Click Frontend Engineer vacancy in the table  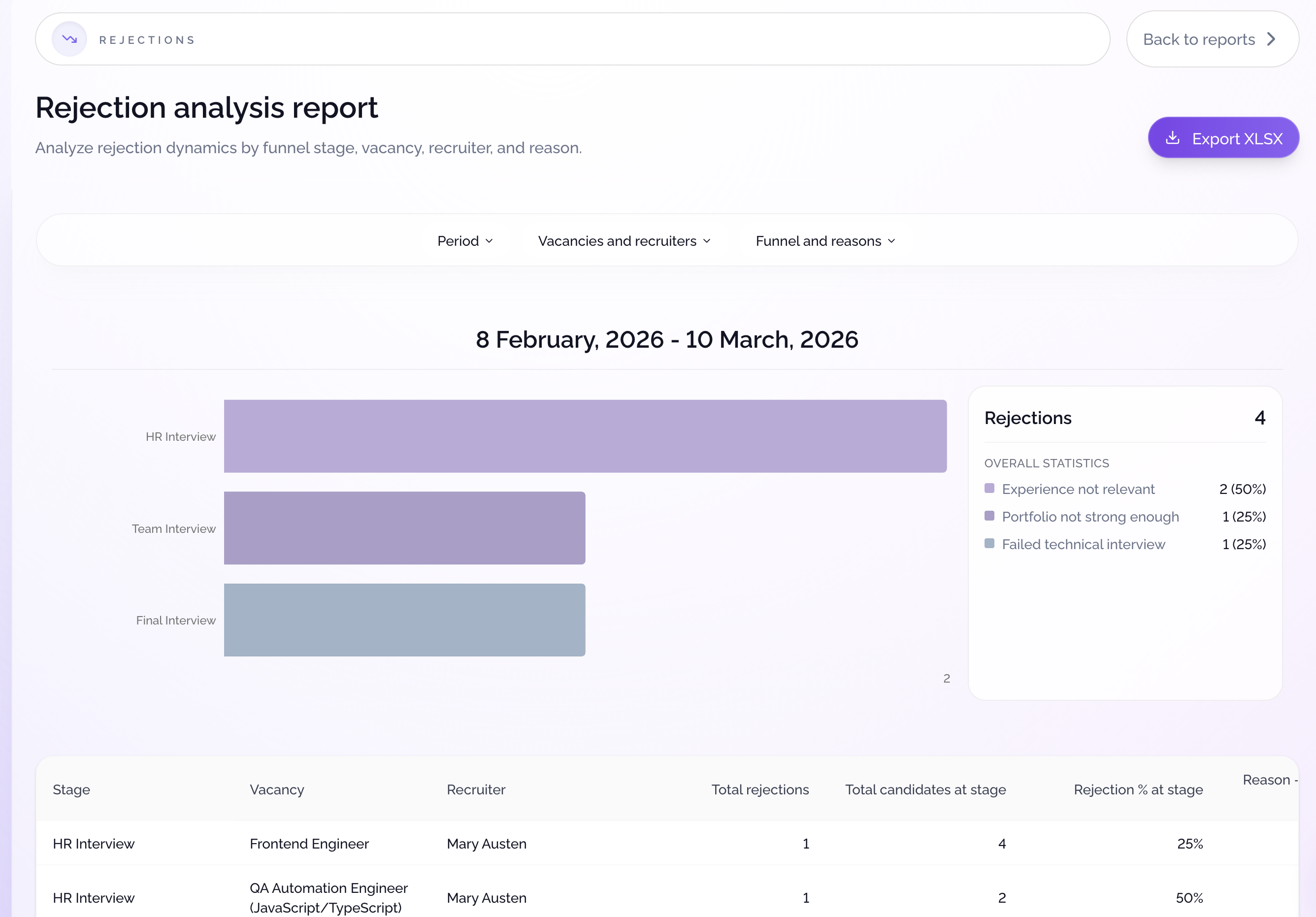click(x=309, y=843)
